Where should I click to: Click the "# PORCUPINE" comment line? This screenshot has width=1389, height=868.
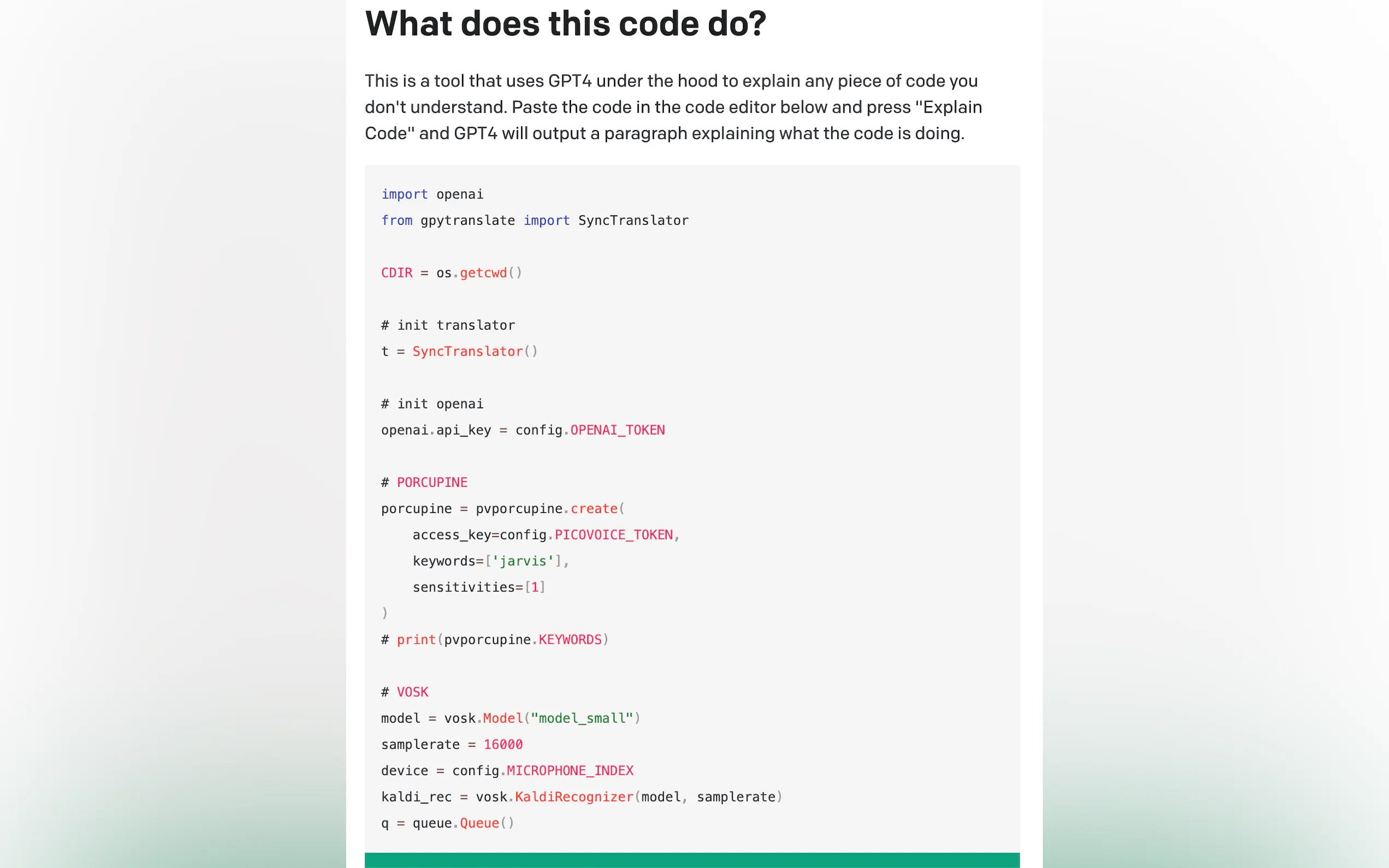click(424, 483)
